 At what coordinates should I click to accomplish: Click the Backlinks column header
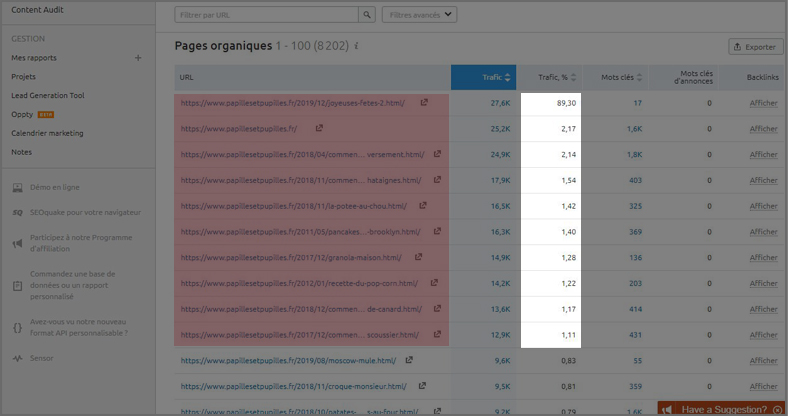click(762, 77)
